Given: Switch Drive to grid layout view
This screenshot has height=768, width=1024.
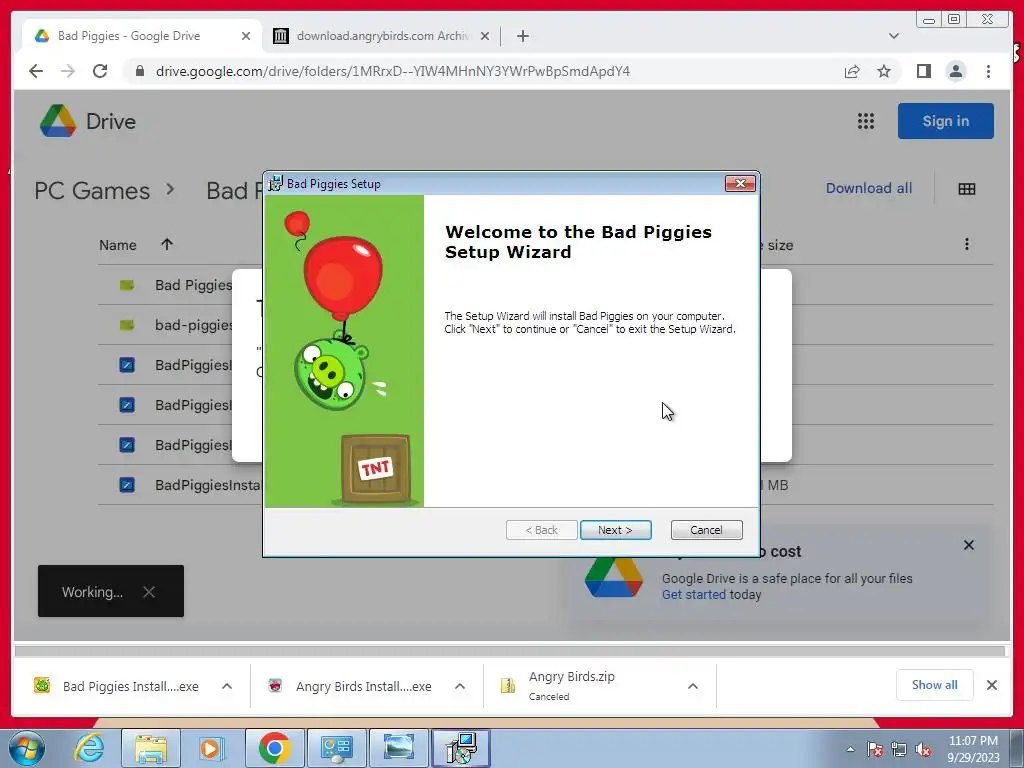Looking at the screenshot, I should coord(967,189).
